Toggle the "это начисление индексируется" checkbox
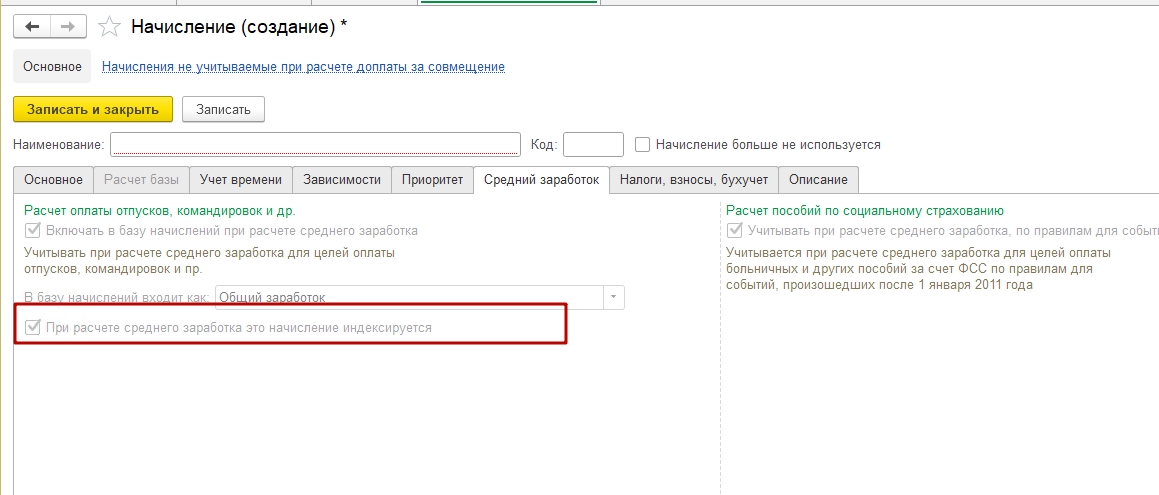The width and height of the screenshot is (1159, 495). point(33,327)
